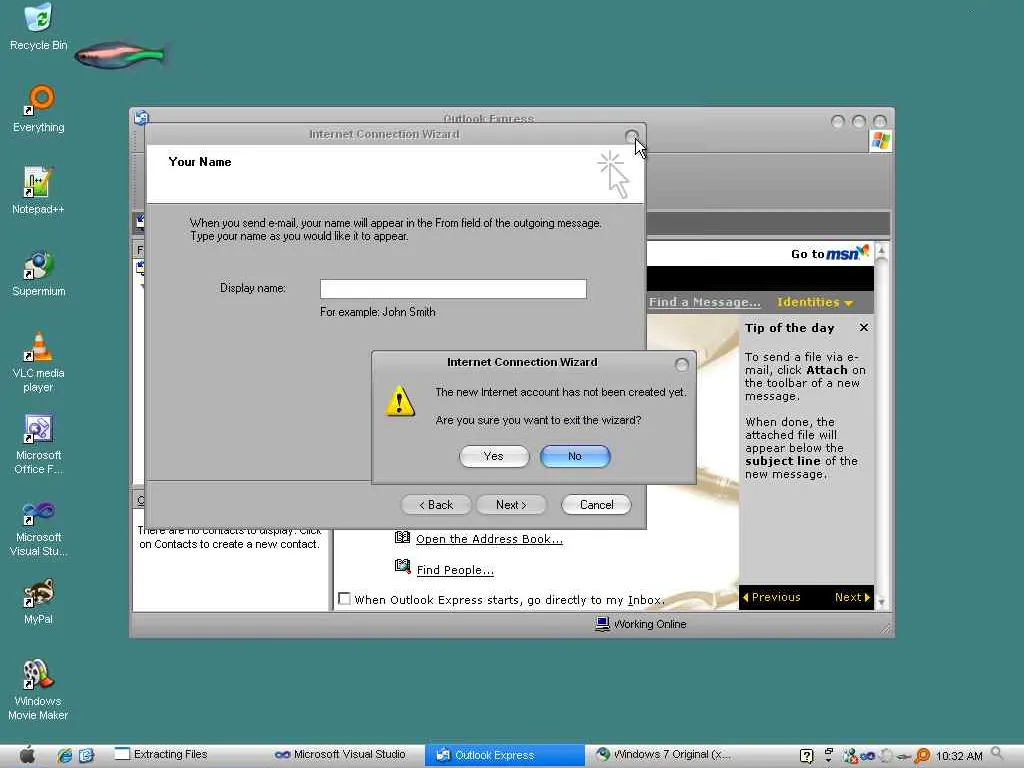
Task: Open the Microsoft Office F... shortcut
Action: click(x=39, y=444)
